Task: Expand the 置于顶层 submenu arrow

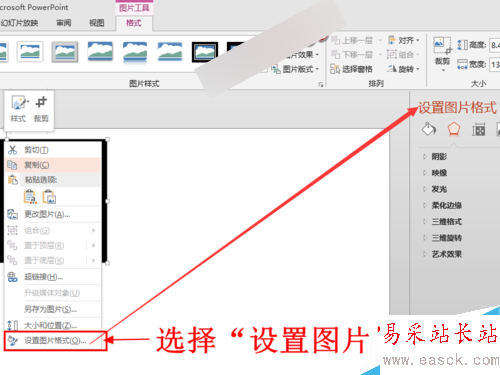Action: pyautogui.click(x=93, y=245)
